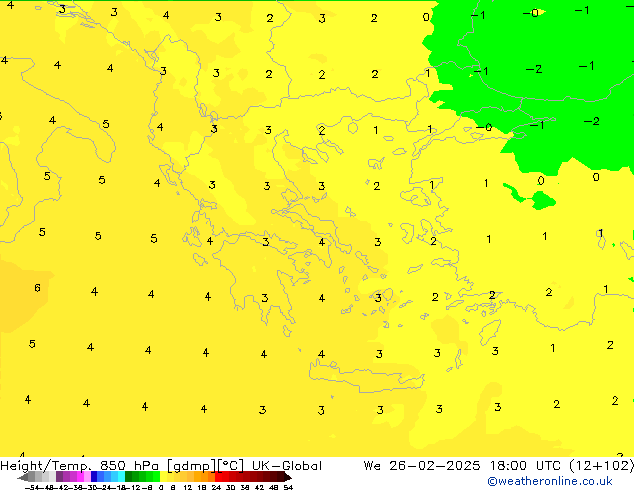Click the 'UK-Global' model name

point(287,466)
